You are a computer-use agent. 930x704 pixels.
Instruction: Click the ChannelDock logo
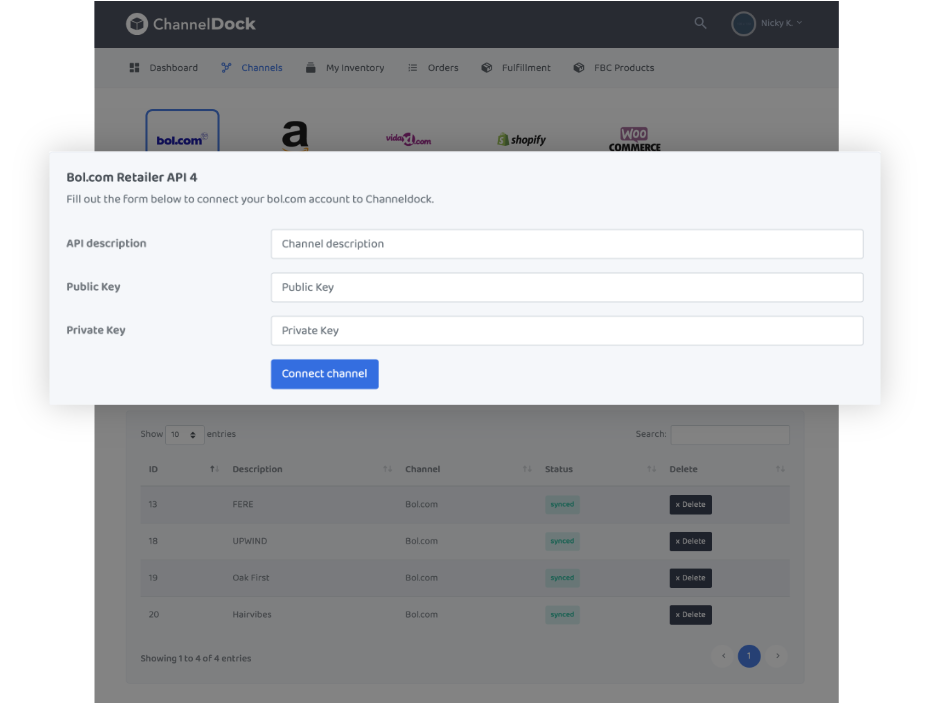(x=191, y=23)
